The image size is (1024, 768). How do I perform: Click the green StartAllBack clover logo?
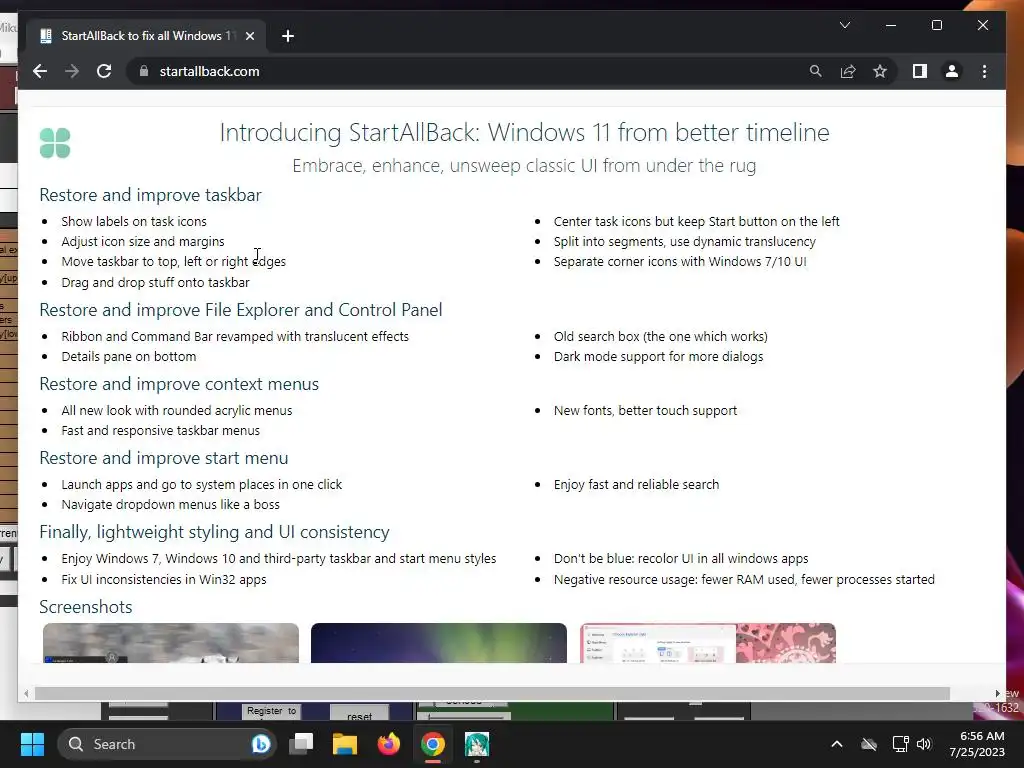point(55,142)
